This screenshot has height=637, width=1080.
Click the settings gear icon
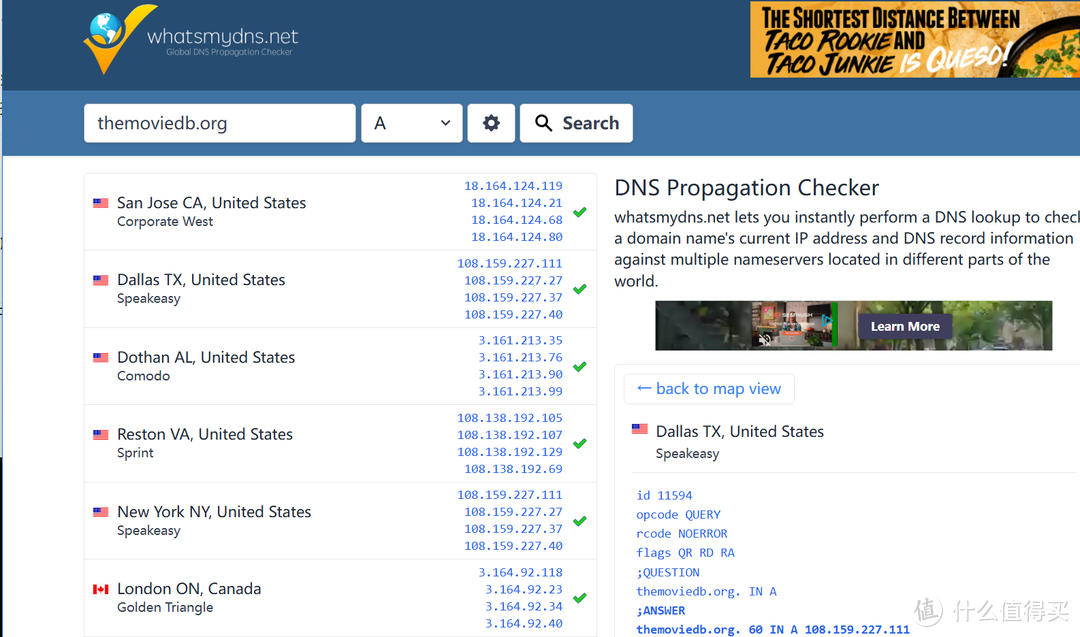tap(491, 122)
